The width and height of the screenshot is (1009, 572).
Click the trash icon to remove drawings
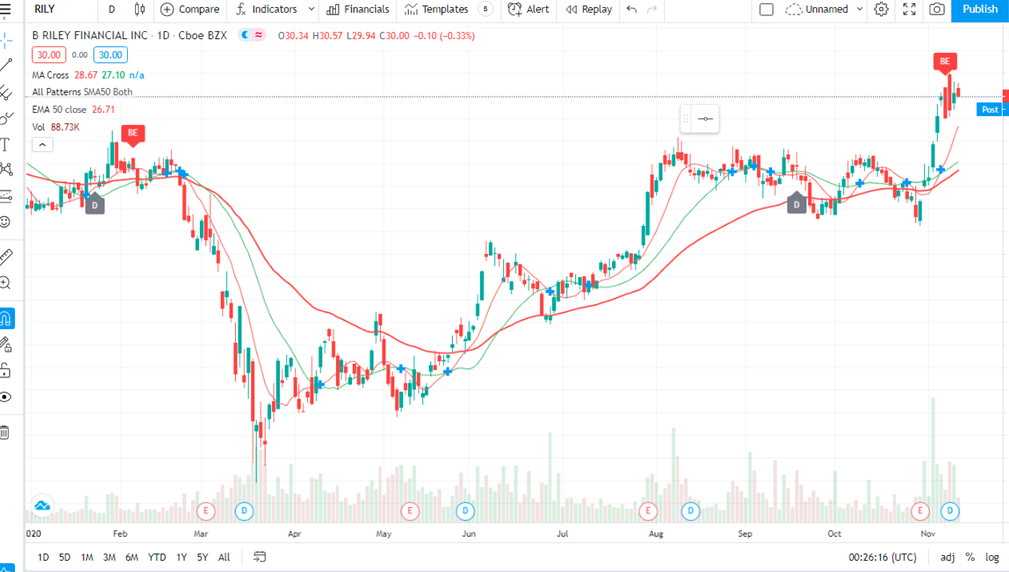(6, 432)
